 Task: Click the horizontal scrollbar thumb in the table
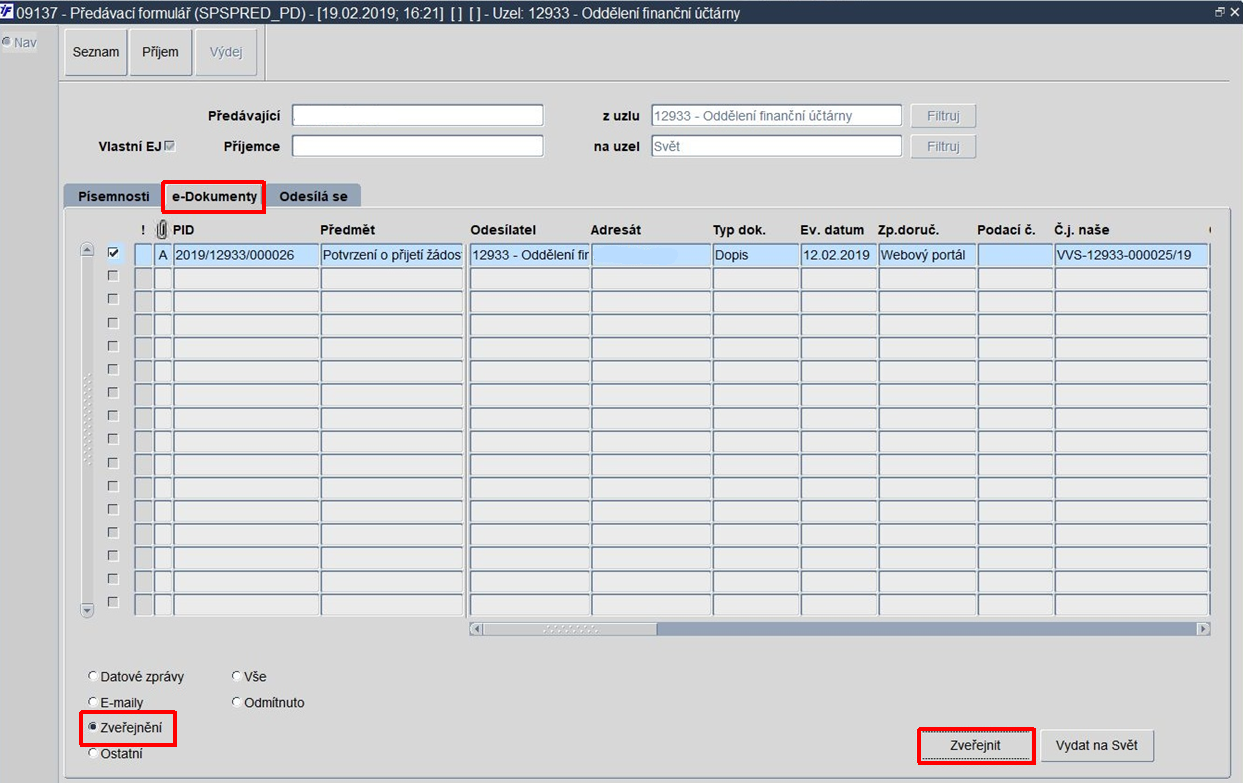click(570, 629)
